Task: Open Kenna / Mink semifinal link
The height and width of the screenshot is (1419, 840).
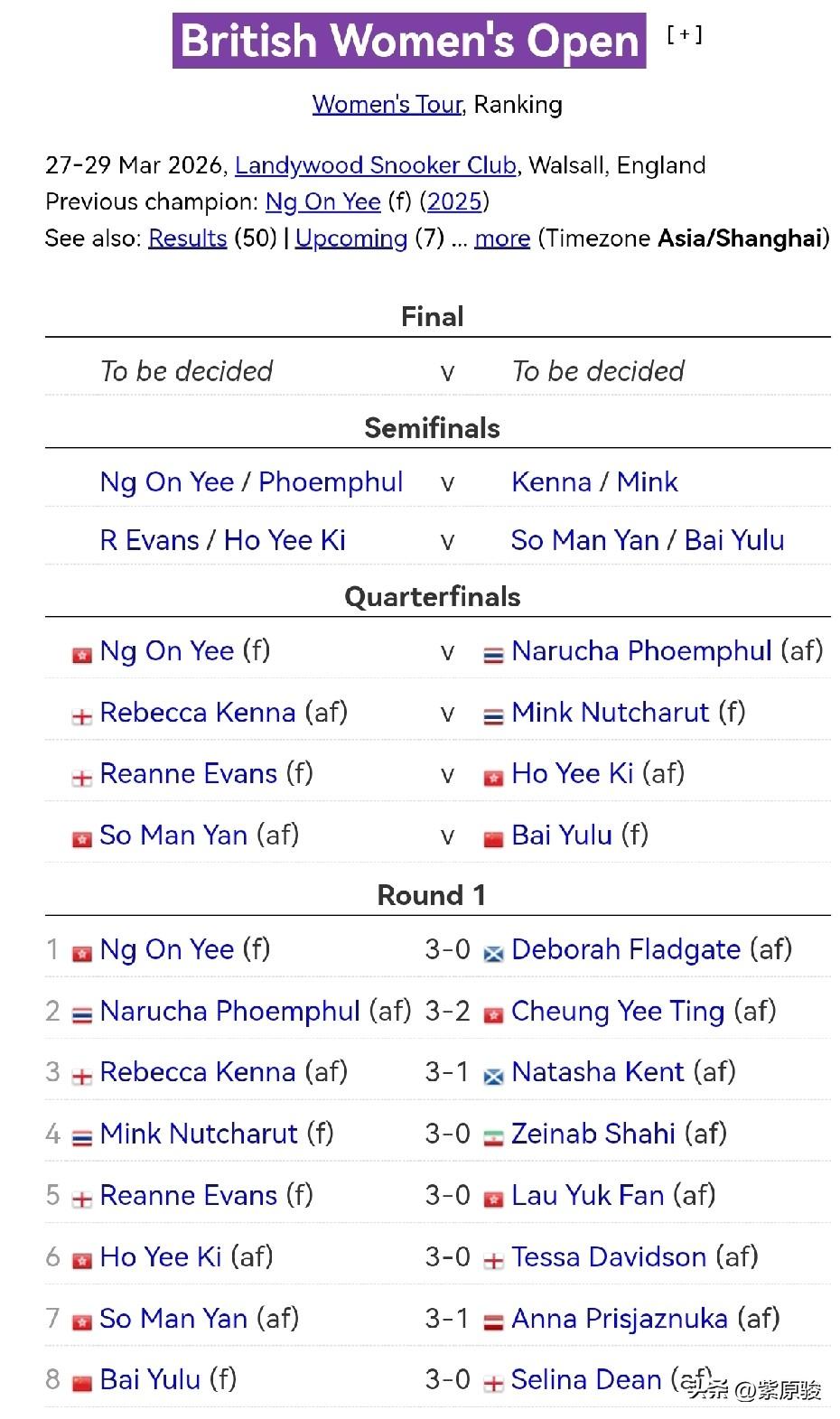Action: click(594, 482)
